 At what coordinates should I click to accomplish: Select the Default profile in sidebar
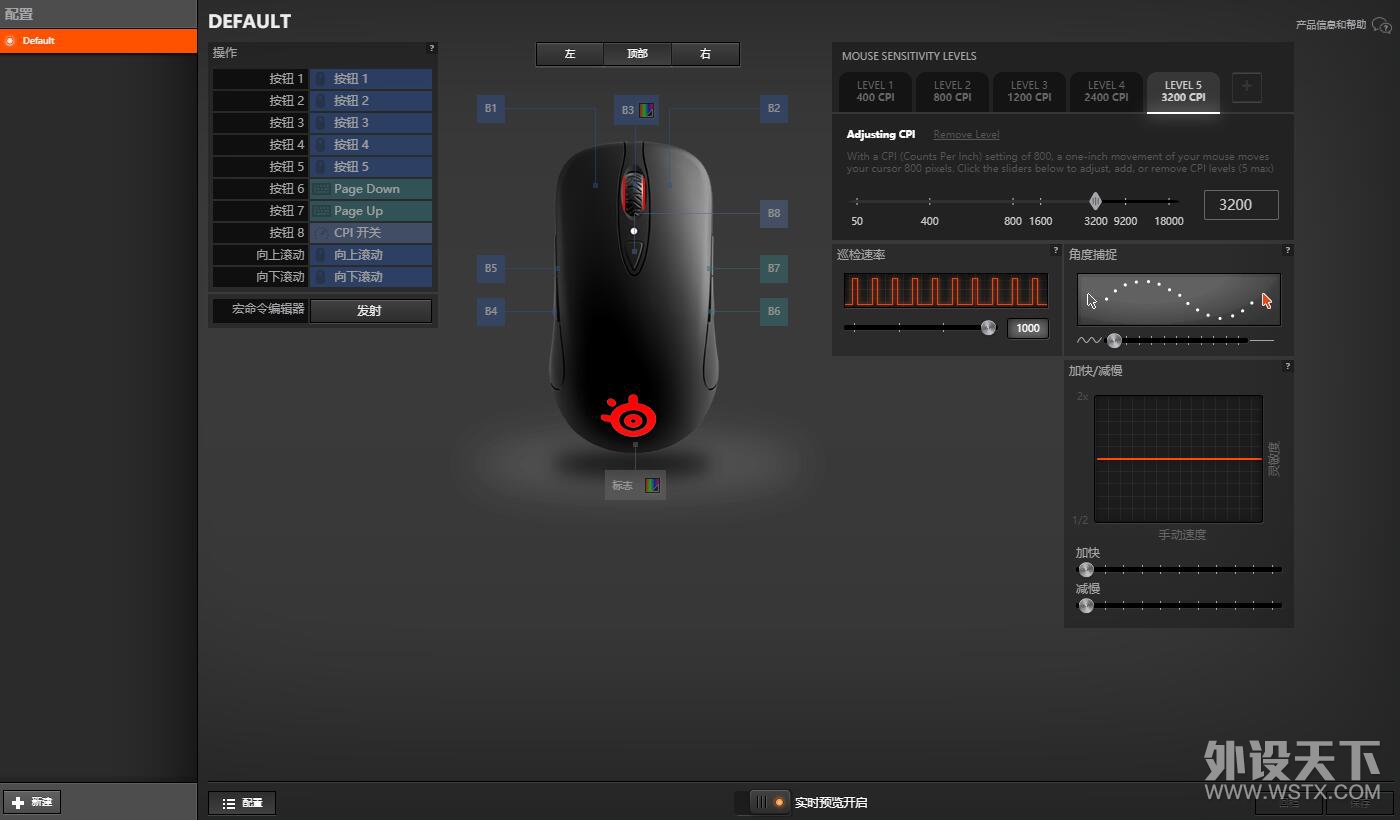(x=98, y=41)
